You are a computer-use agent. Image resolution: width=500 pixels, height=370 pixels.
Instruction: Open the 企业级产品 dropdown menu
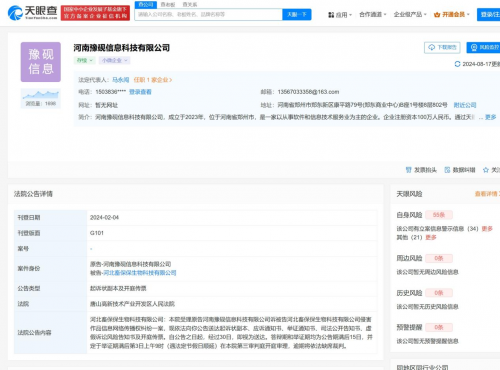[x=410, y=14]
